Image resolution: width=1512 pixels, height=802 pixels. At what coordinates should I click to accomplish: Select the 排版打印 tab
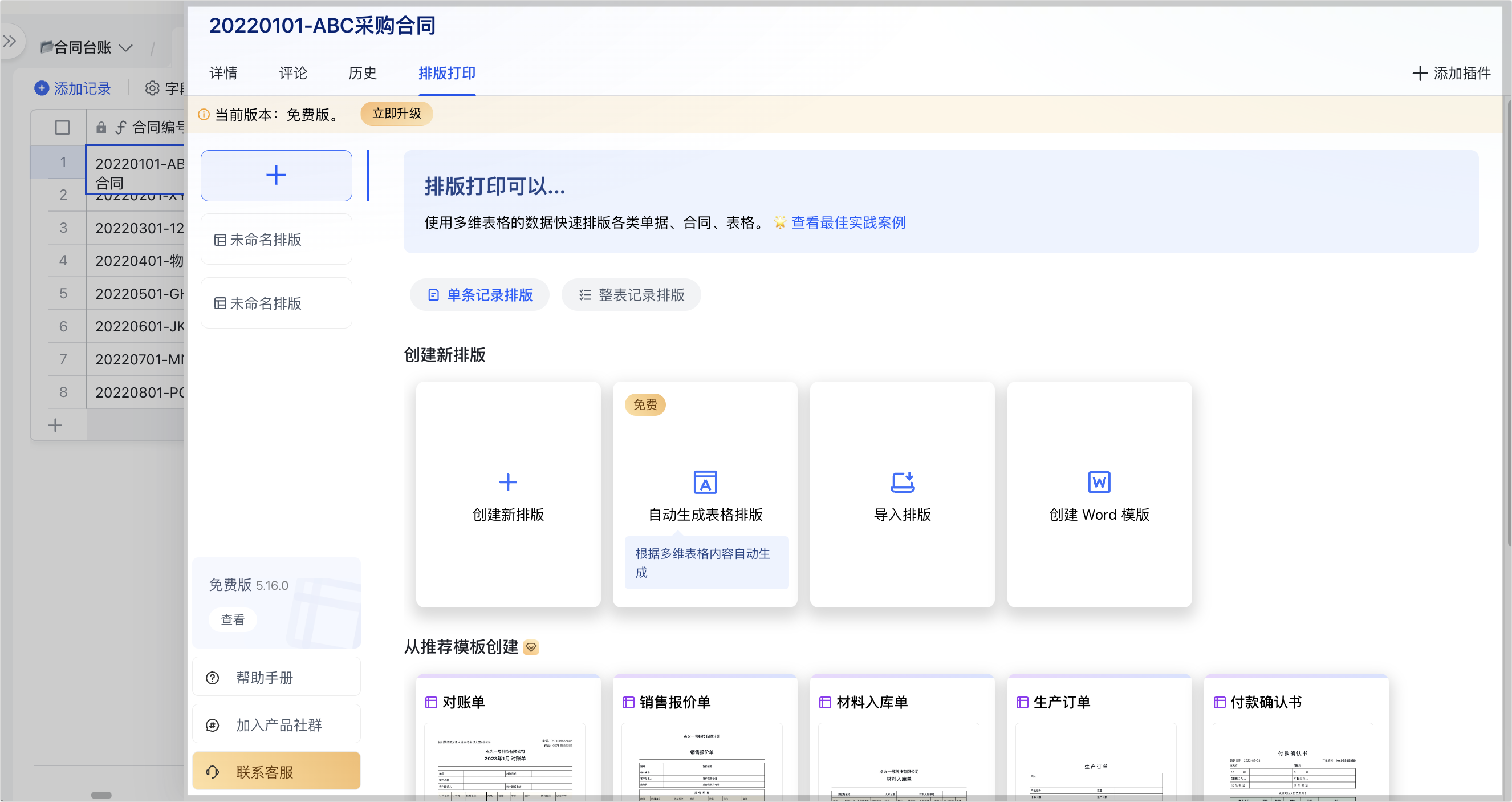point(447,73)
